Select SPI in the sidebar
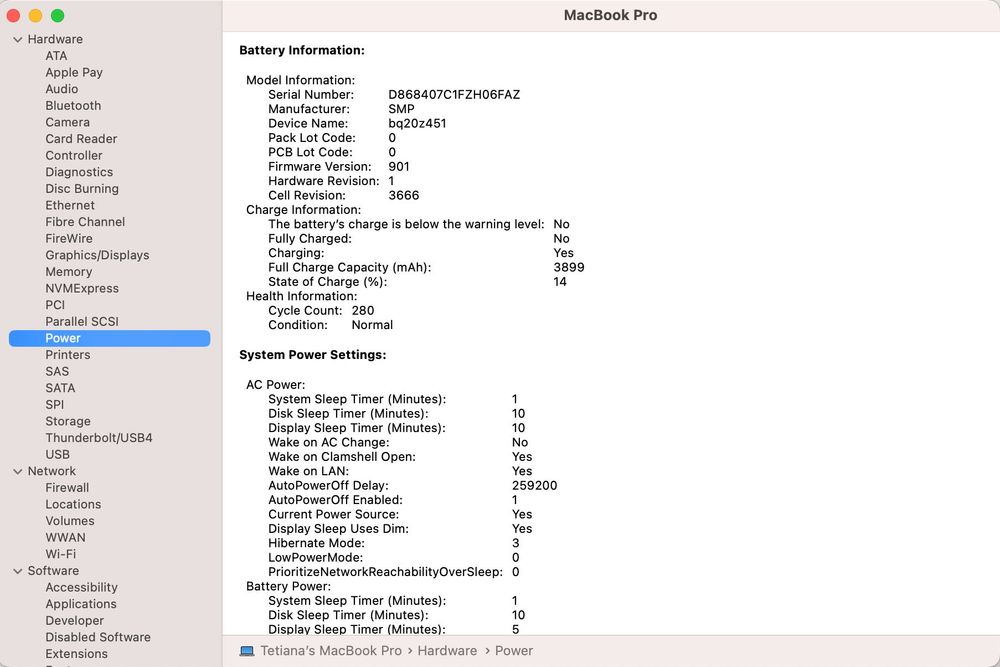Image resolution: width=1000 pixels, height=667 pixels. point(55,404)
